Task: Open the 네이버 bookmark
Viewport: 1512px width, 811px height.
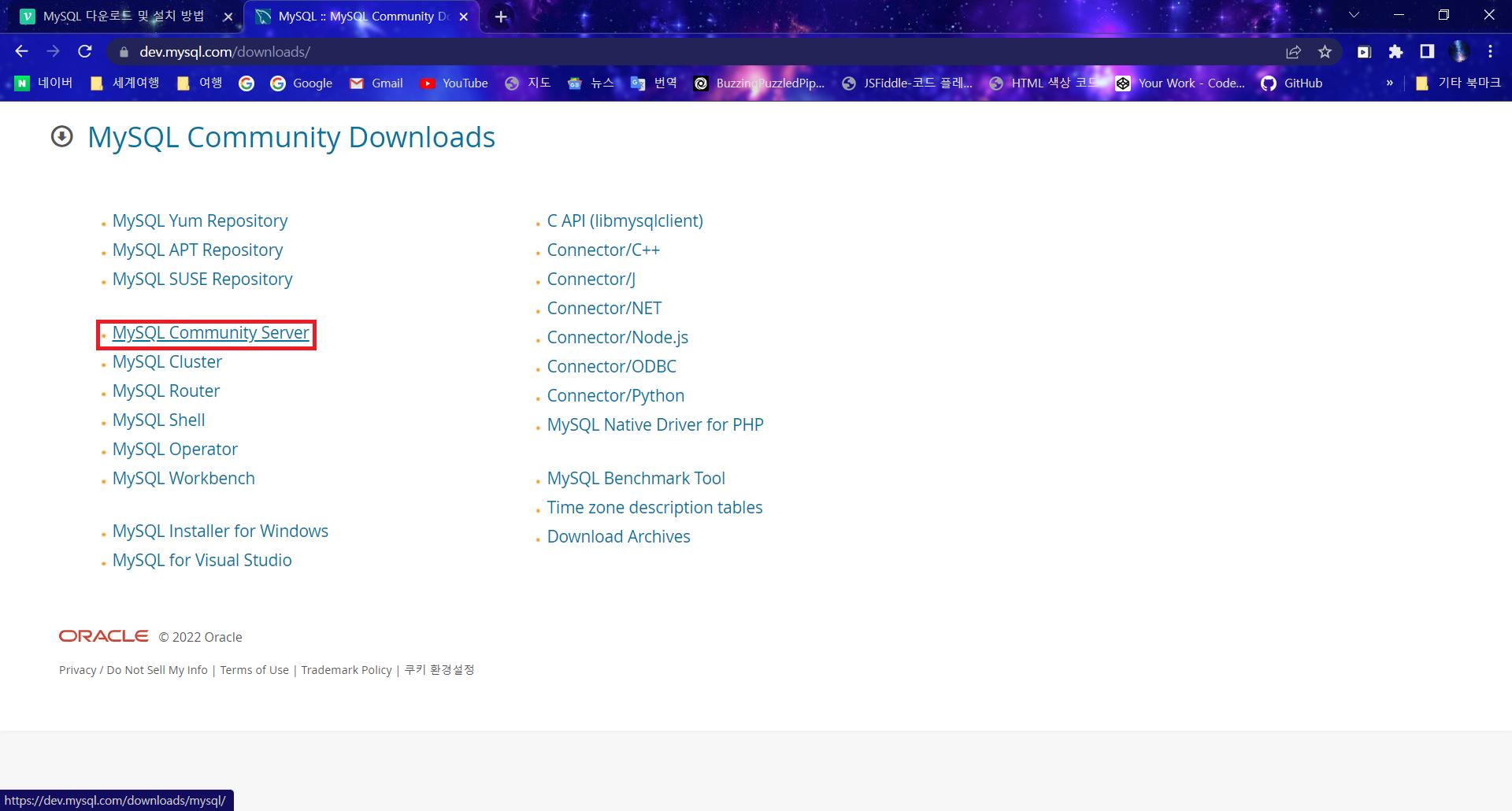Action: pos(44,83)
